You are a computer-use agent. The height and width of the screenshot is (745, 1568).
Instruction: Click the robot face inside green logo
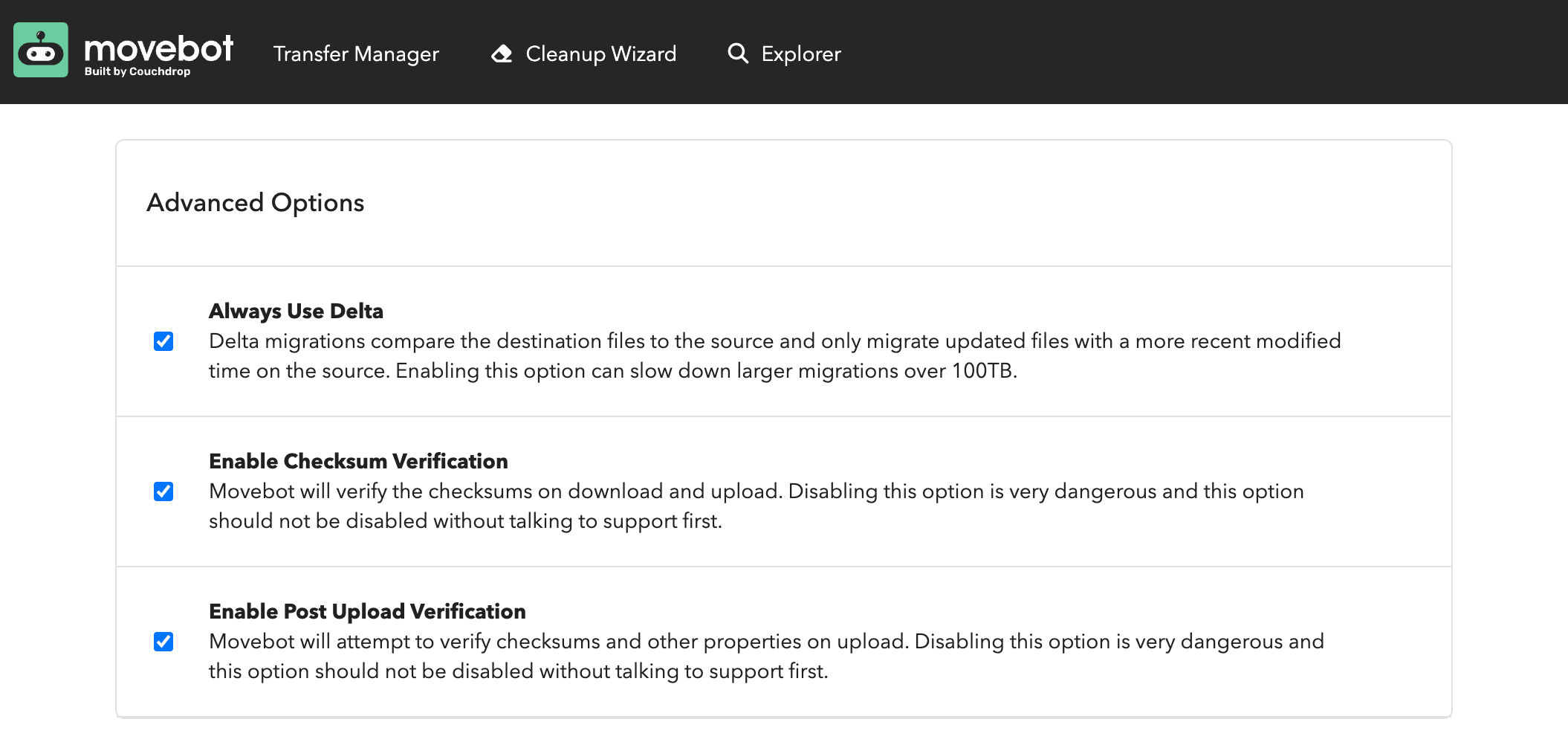(x=40, y=54)
